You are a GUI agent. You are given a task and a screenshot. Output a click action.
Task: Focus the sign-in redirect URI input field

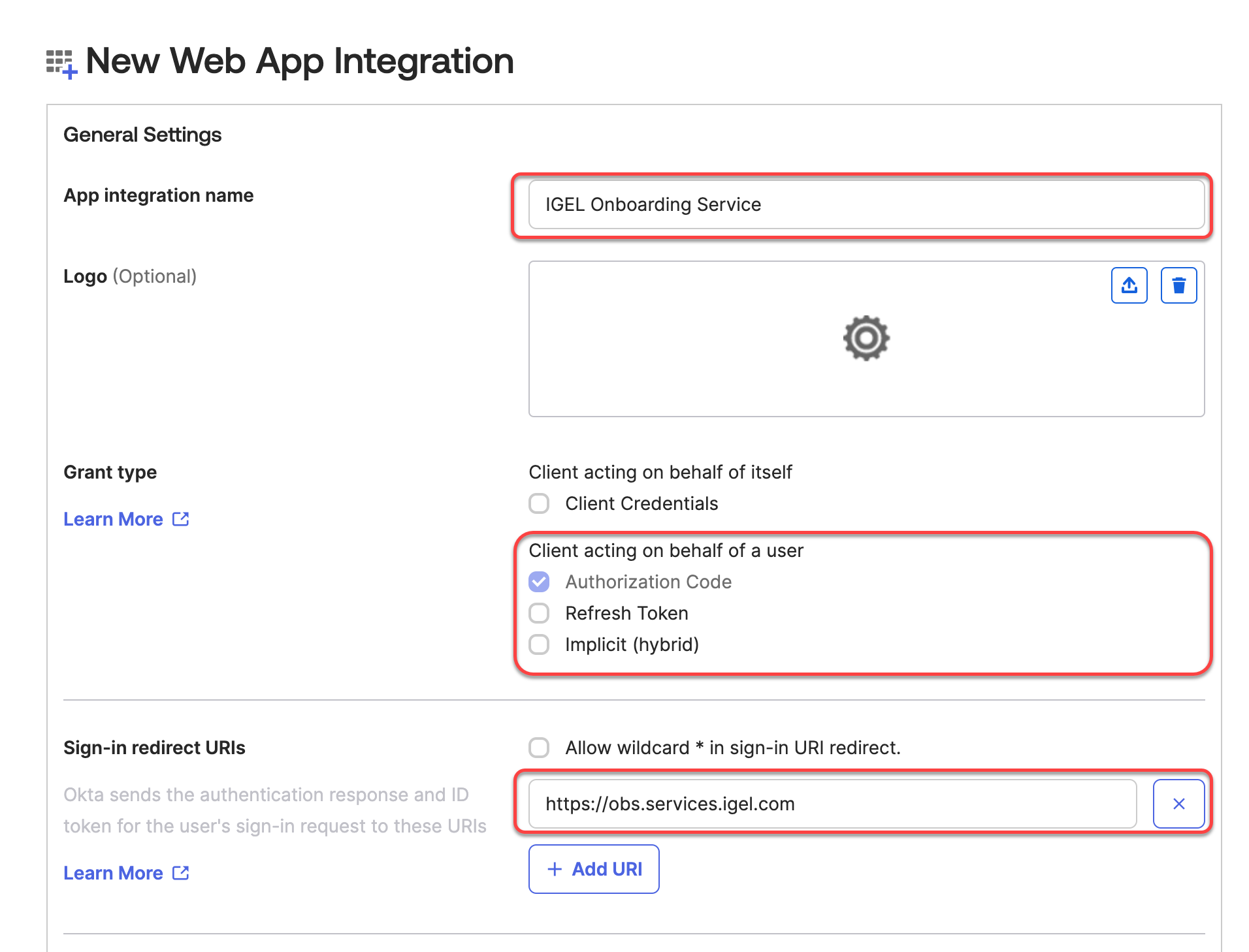tap(832, 804)
